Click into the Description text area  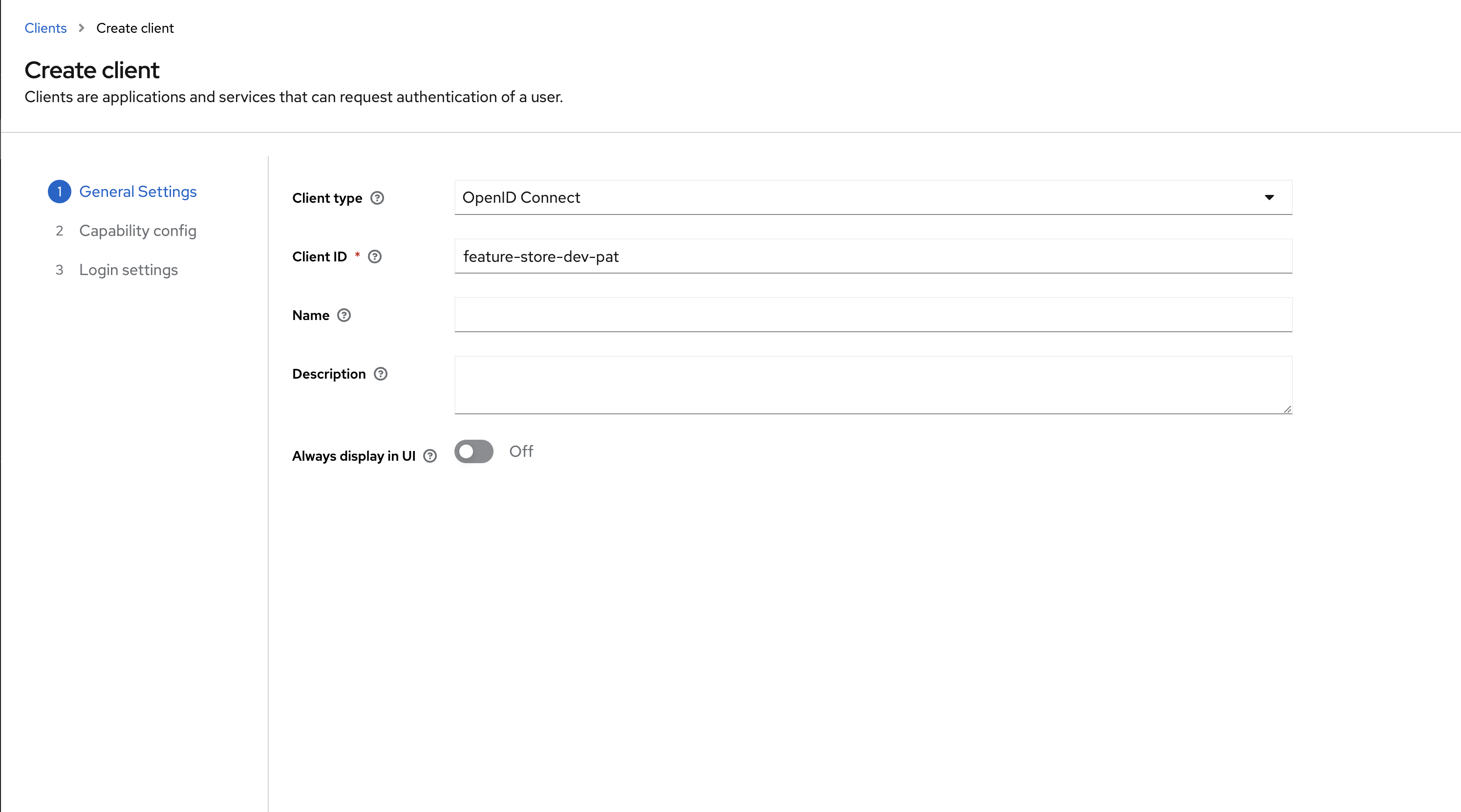pyautogui.click(x=874, y=385)
